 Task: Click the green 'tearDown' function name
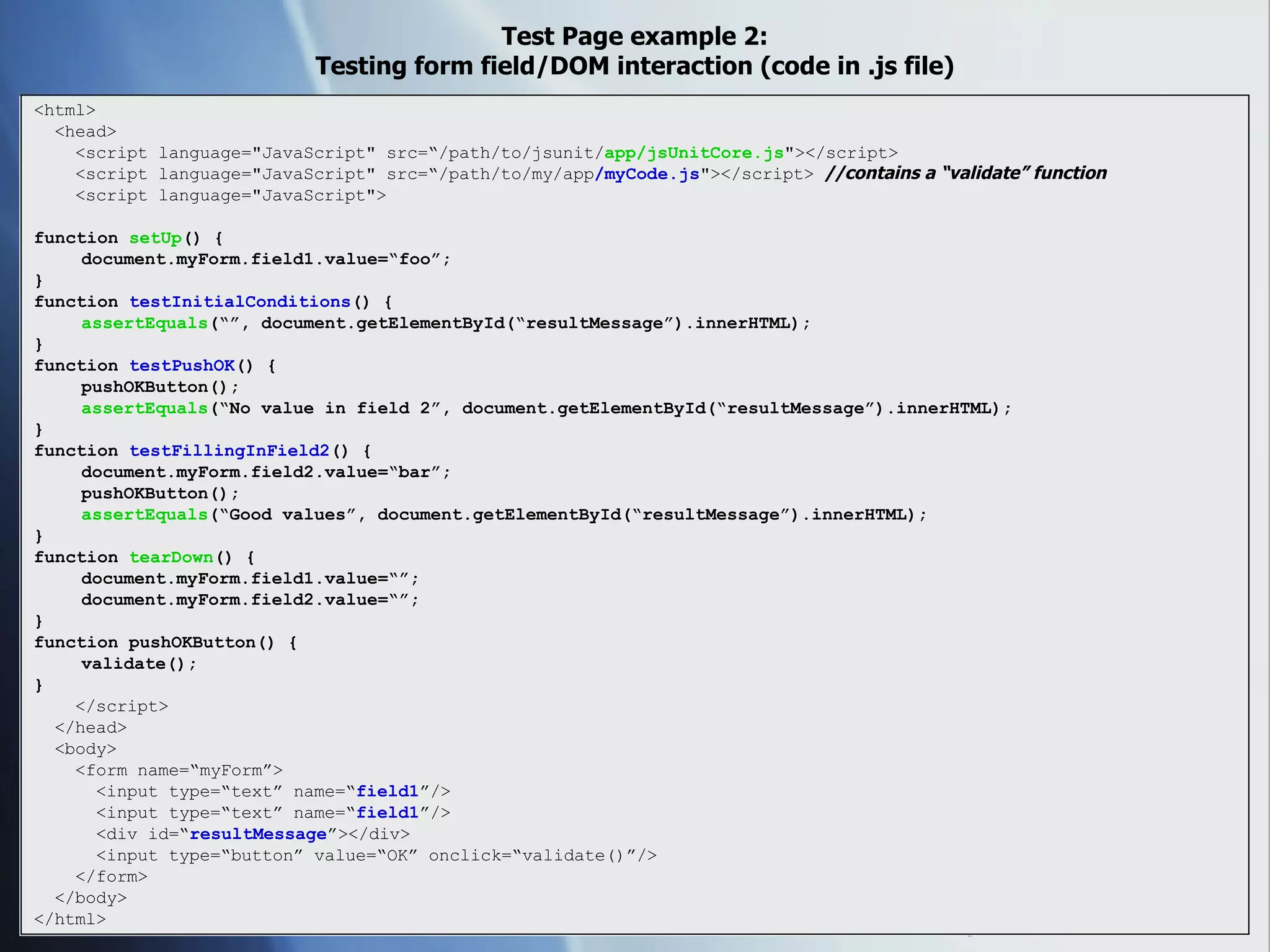click(171, 557)
